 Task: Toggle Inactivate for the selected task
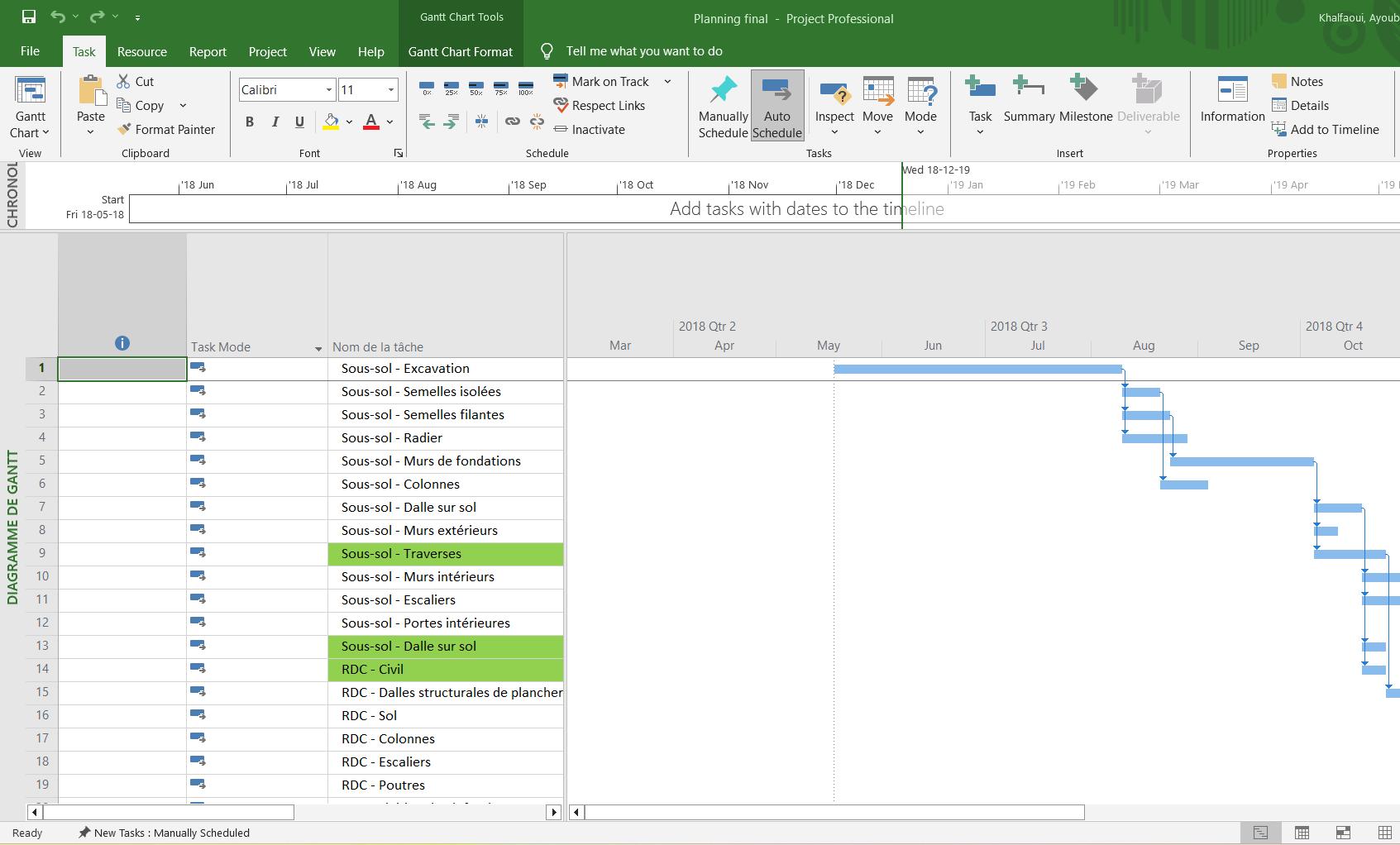pos(590,129)
